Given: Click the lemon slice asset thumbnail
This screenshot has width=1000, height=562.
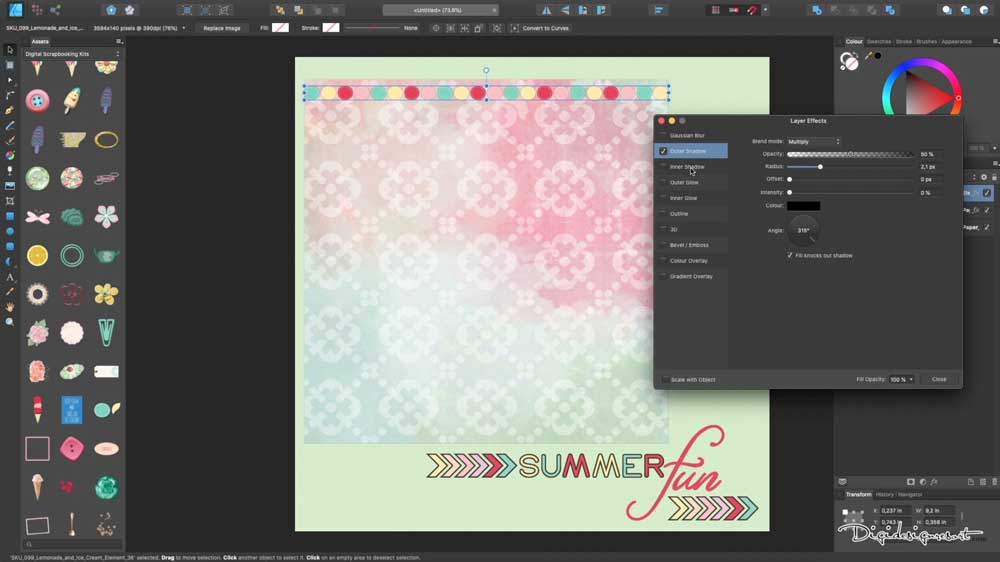Looking at the screenshot, I should click(38, 256).
